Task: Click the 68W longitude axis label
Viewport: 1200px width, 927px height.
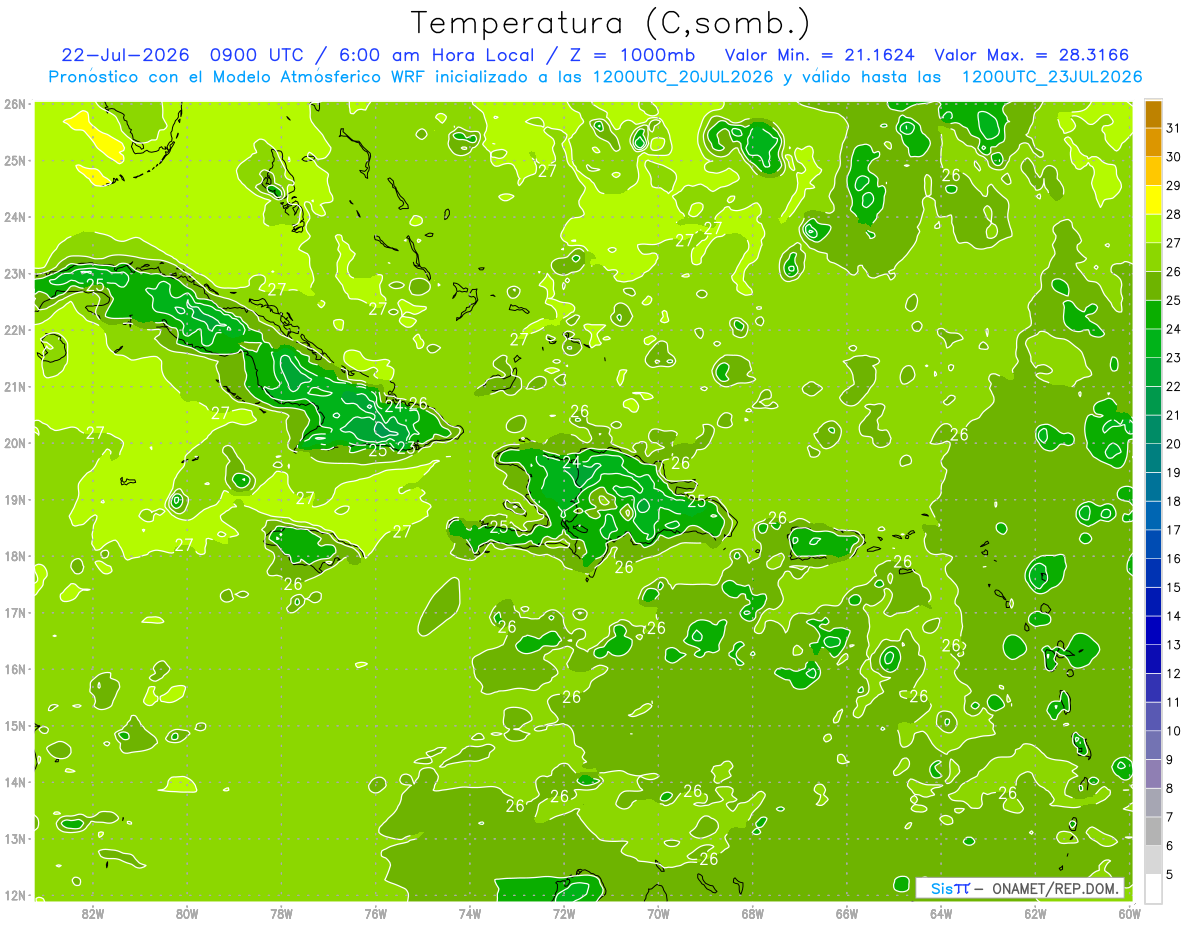Action: point(752,912)
